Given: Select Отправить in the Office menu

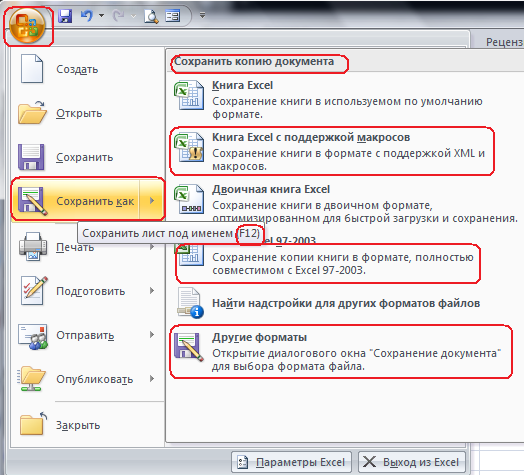Looking at the screenshot, I should click(85, 335).
